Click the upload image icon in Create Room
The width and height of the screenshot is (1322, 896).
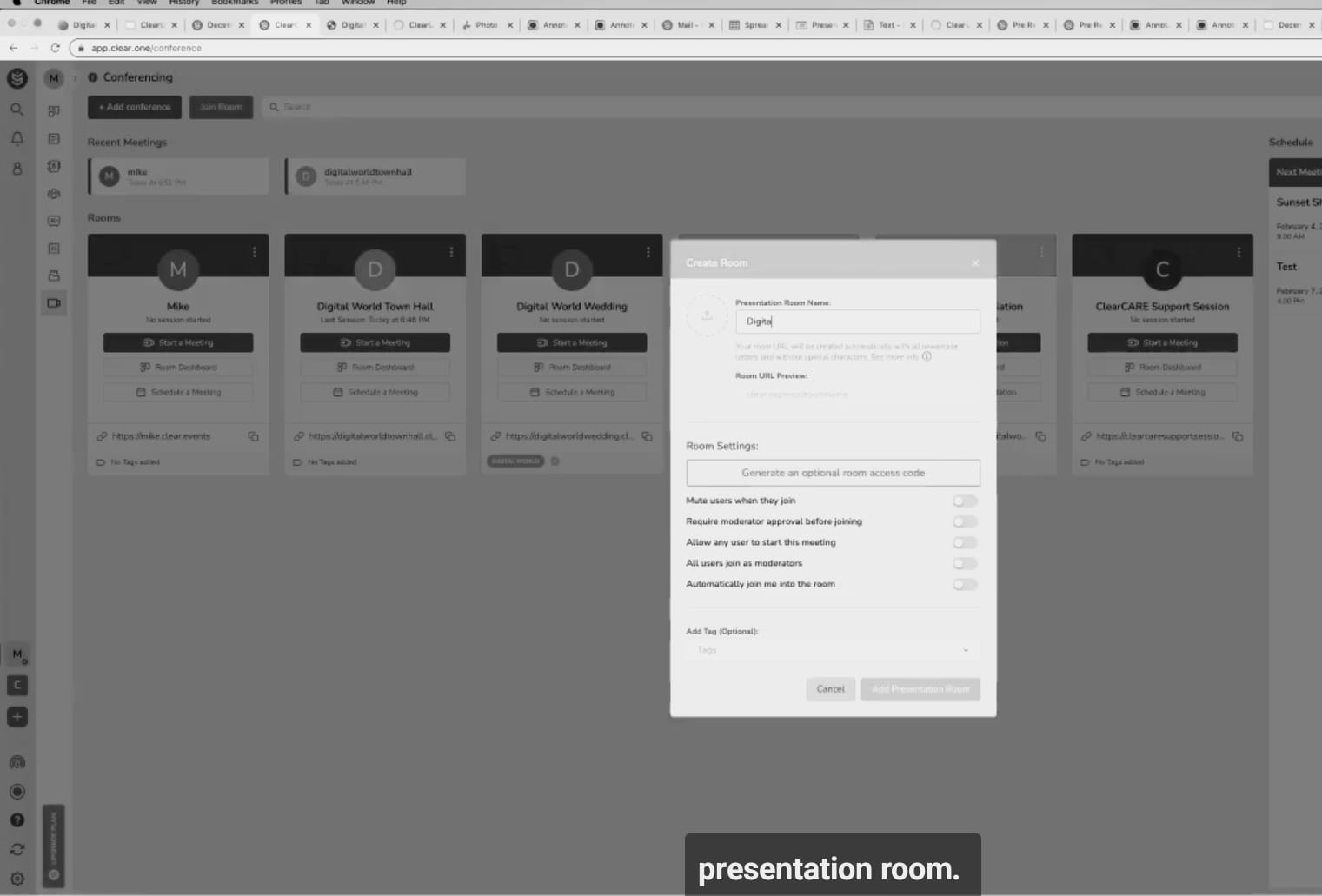coord(707,315)
